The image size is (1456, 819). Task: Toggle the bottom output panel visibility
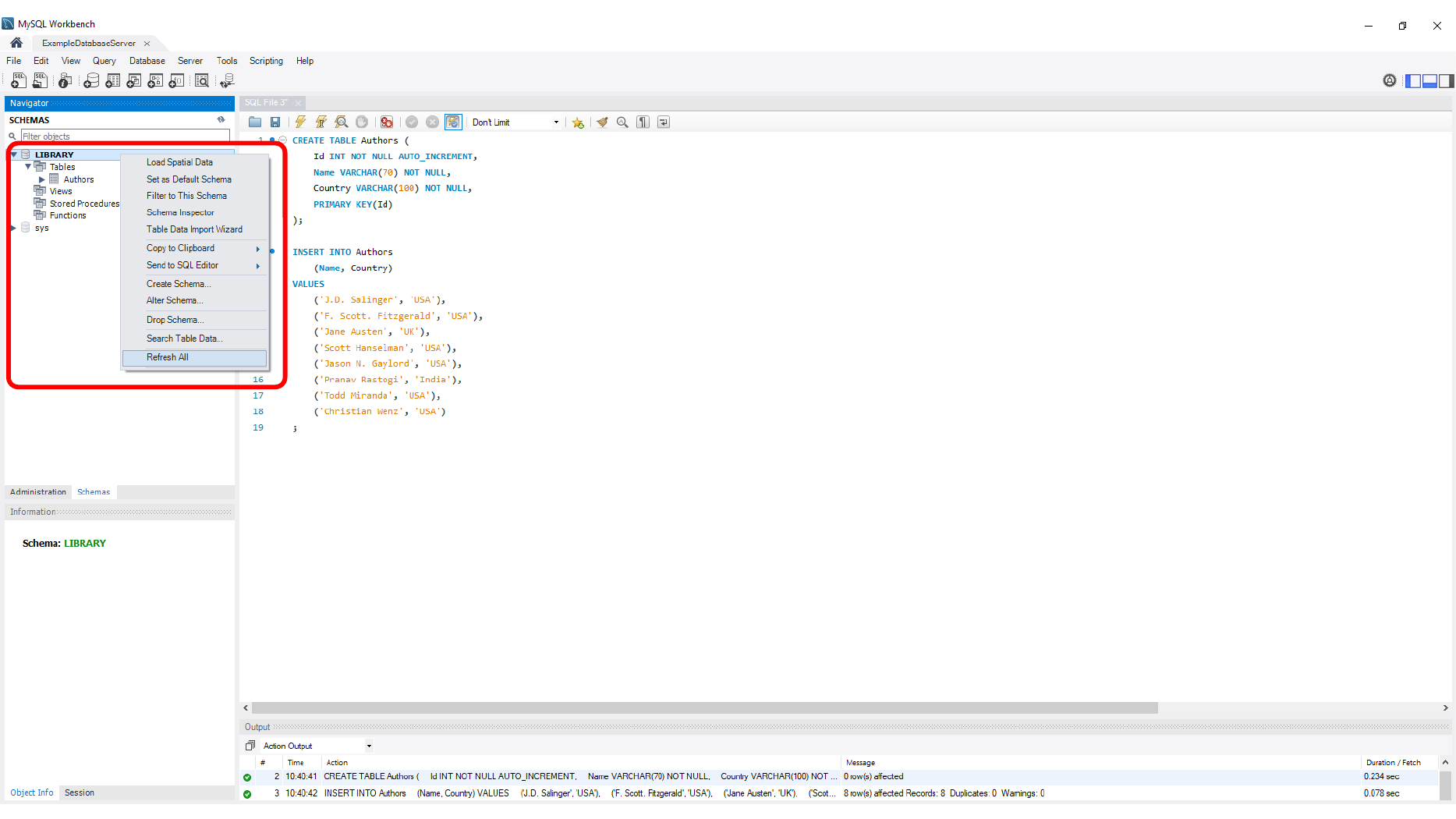(x=1429, y=80)
